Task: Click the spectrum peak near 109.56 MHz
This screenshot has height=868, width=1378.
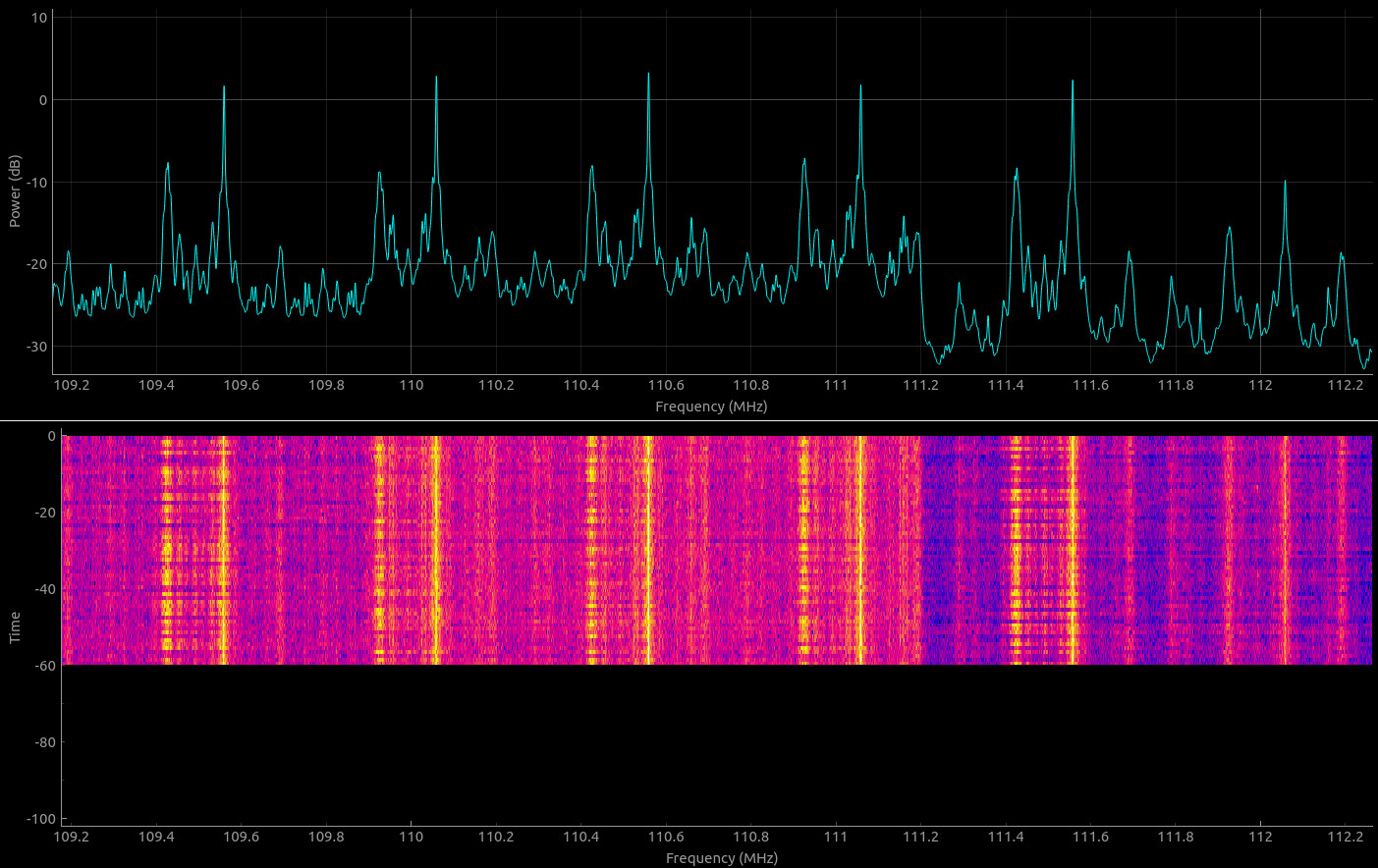Action: [224, 87]
